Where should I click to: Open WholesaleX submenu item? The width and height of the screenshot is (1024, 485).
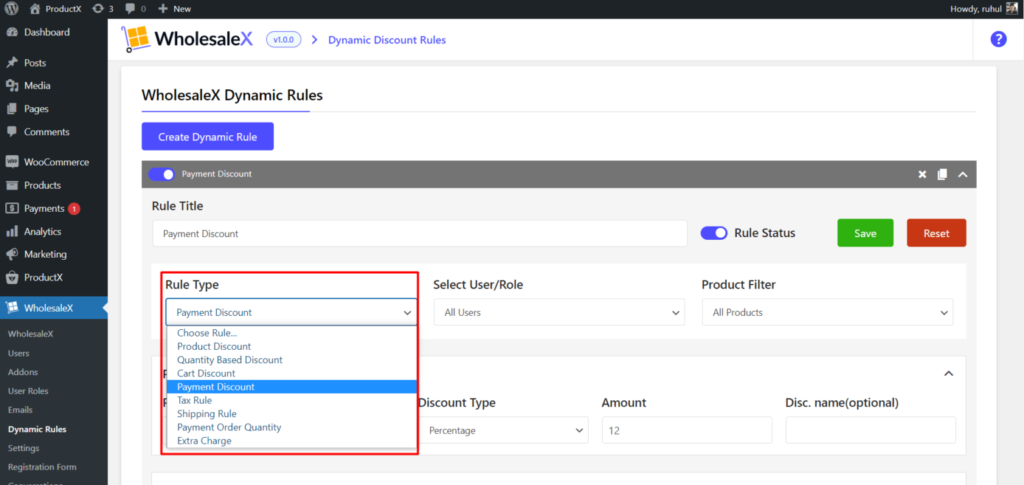point(31,334)
